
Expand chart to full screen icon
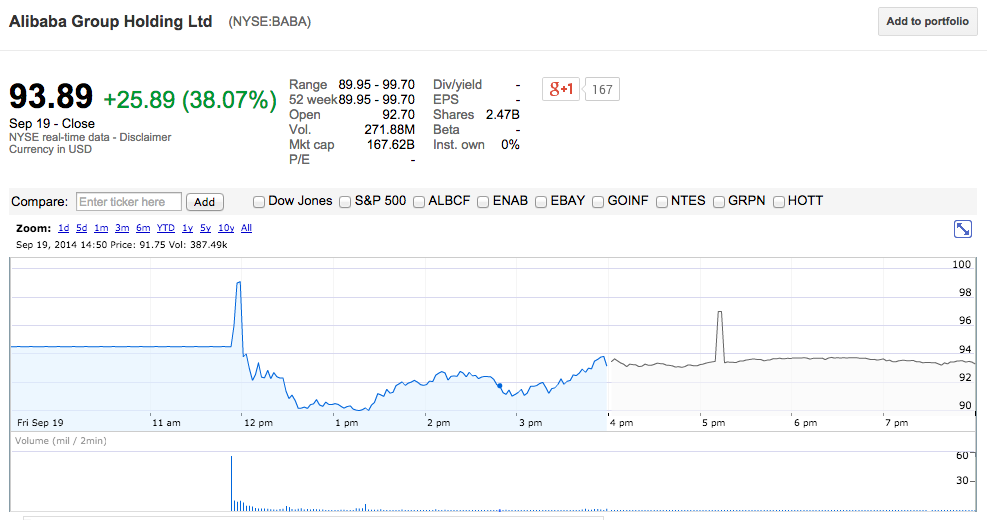click(962, 229)
